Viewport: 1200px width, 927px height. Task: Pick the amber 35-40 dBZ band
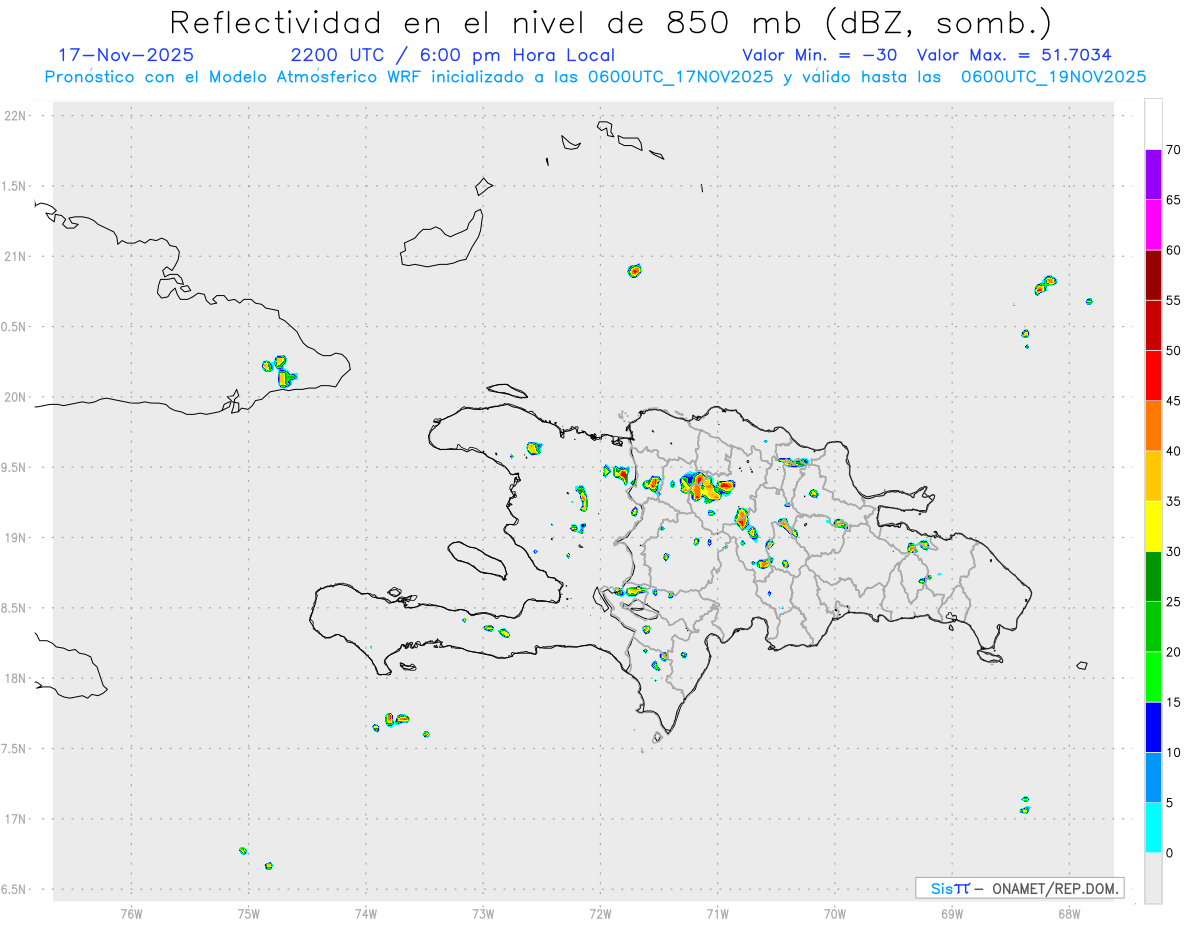tap(1153, 476)
